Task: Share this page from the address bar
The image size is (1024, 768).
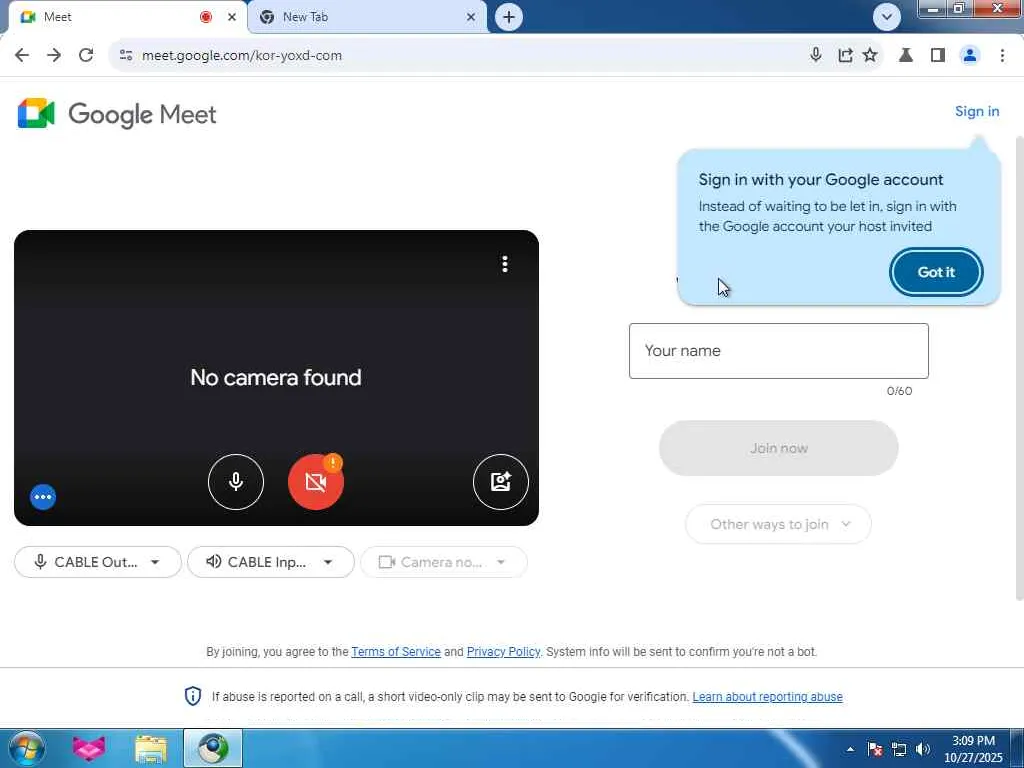Action: coord(845,56)
